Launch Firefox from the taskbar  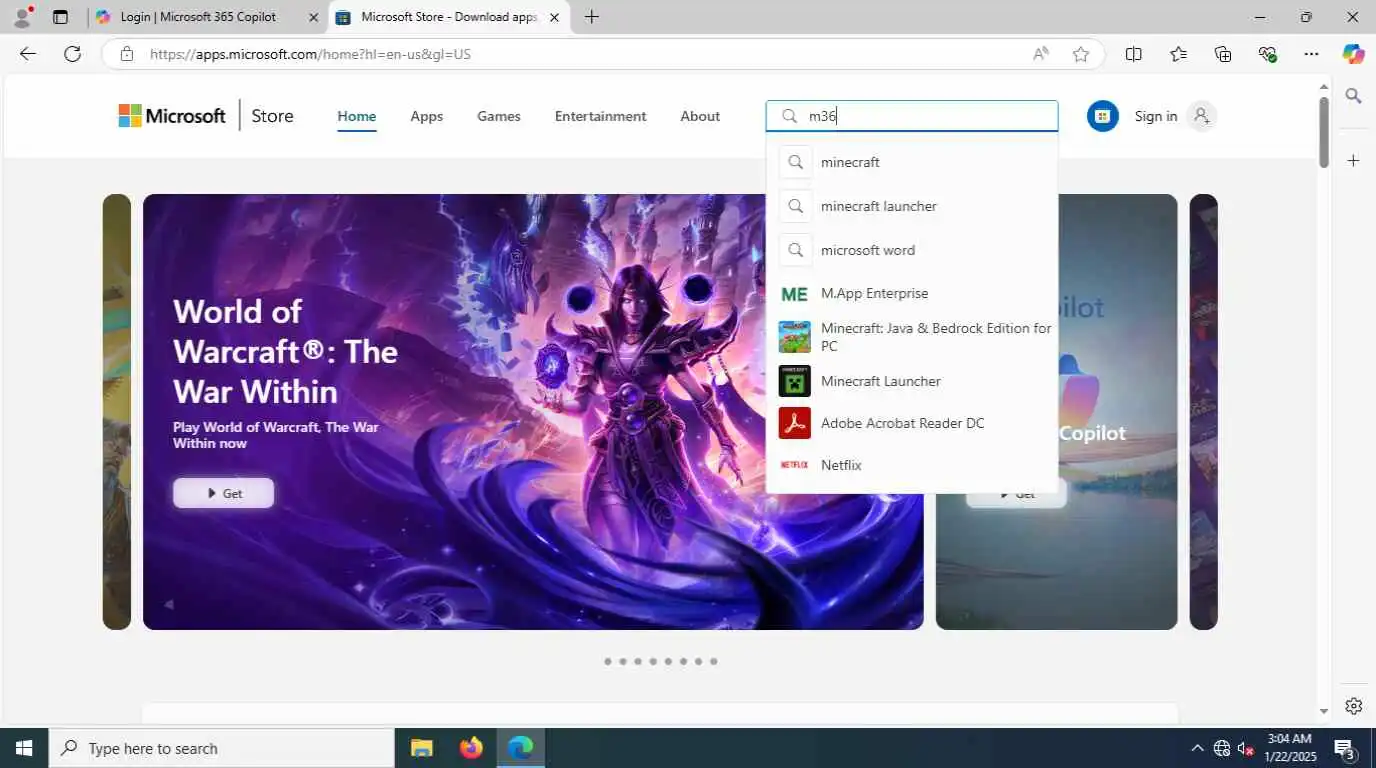tap(471, 748)
